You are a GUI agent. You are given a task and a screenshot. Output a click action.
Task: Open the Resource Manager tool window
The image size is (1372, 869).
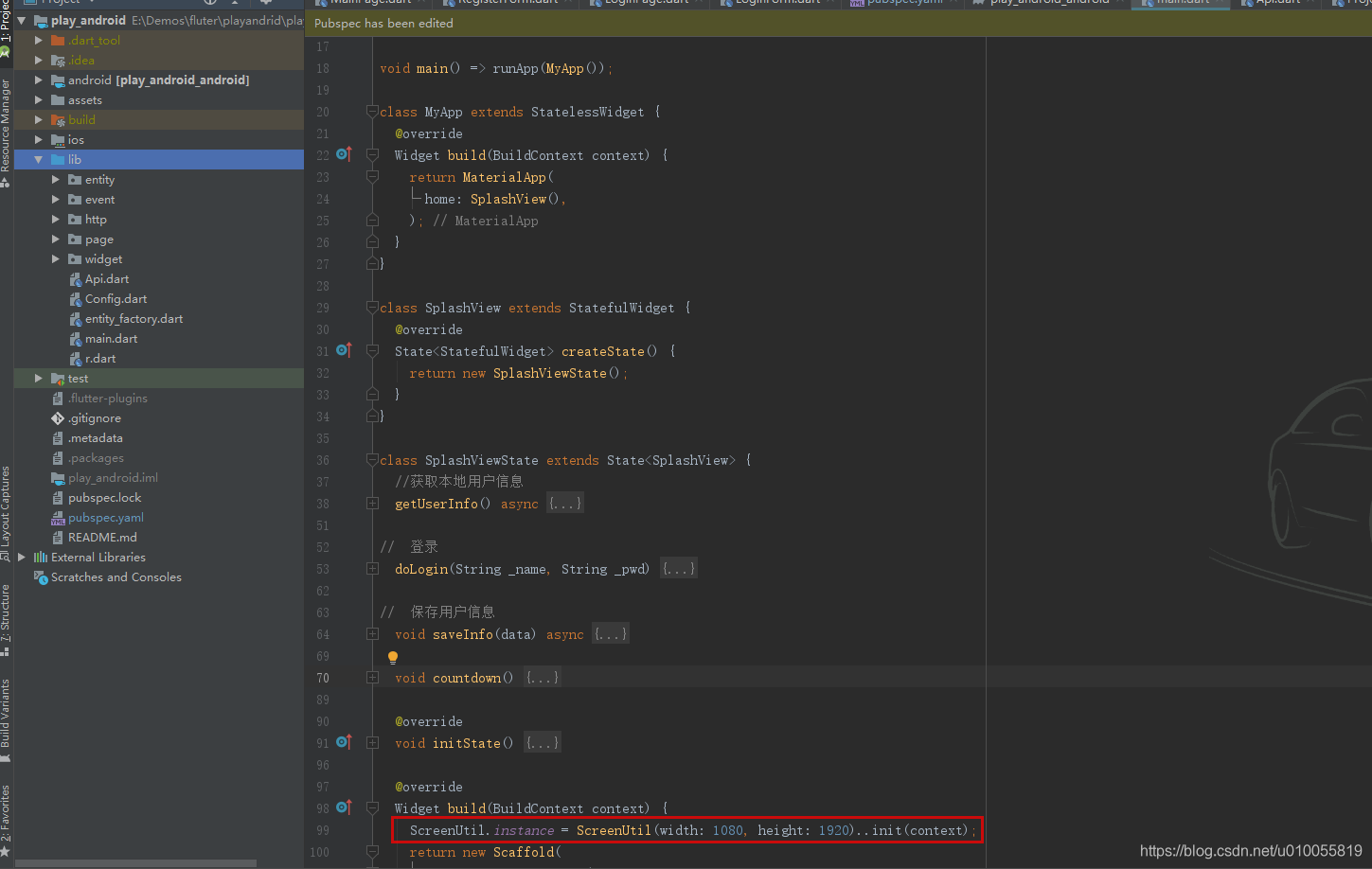click(6, 133)
